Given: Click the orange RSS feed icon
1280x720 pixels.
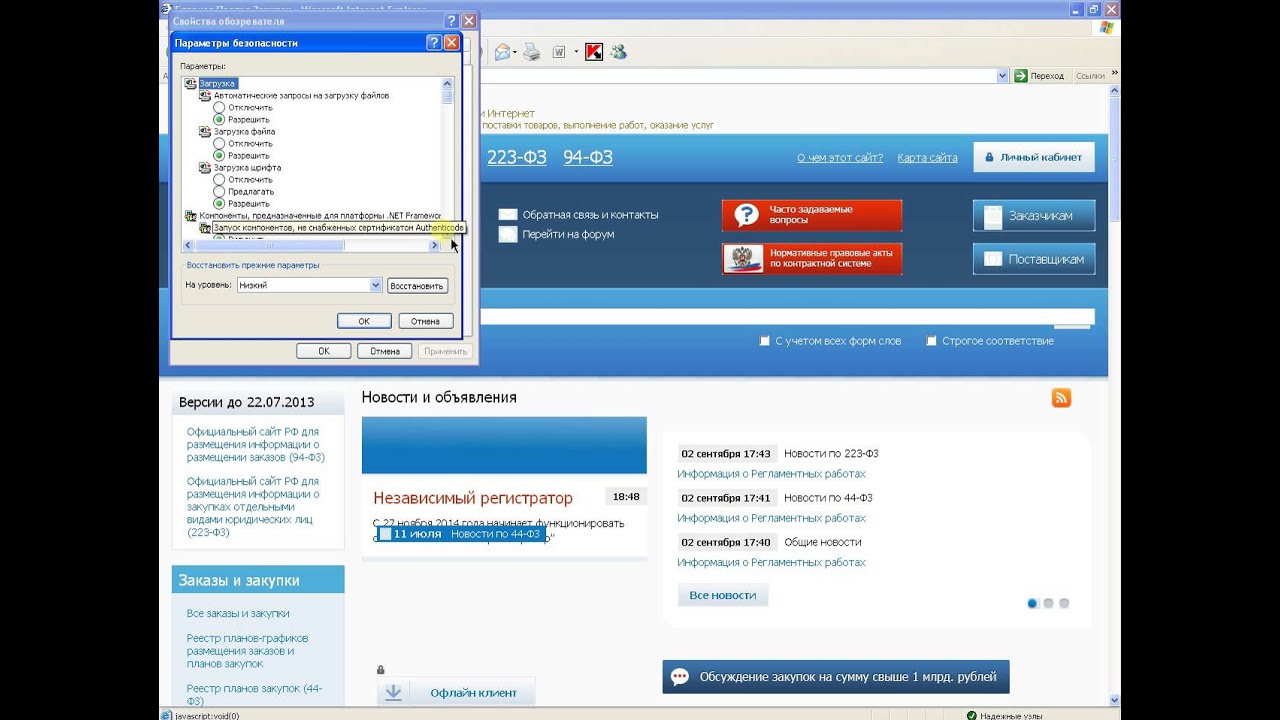Looking at the screenshot, I should [x=1061, y=398].
